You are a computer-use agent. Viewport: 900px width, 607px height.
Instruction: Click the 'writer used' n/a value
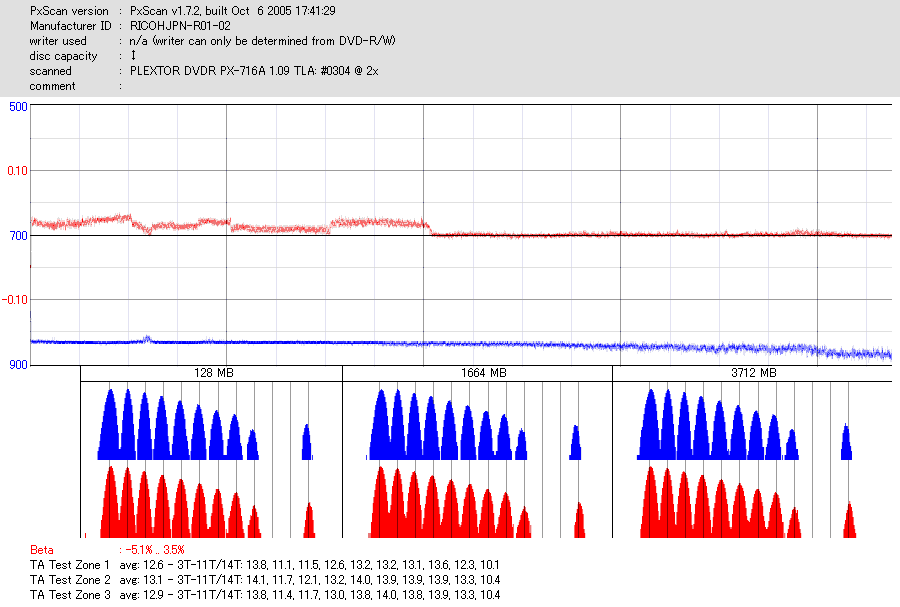[262, 41]
